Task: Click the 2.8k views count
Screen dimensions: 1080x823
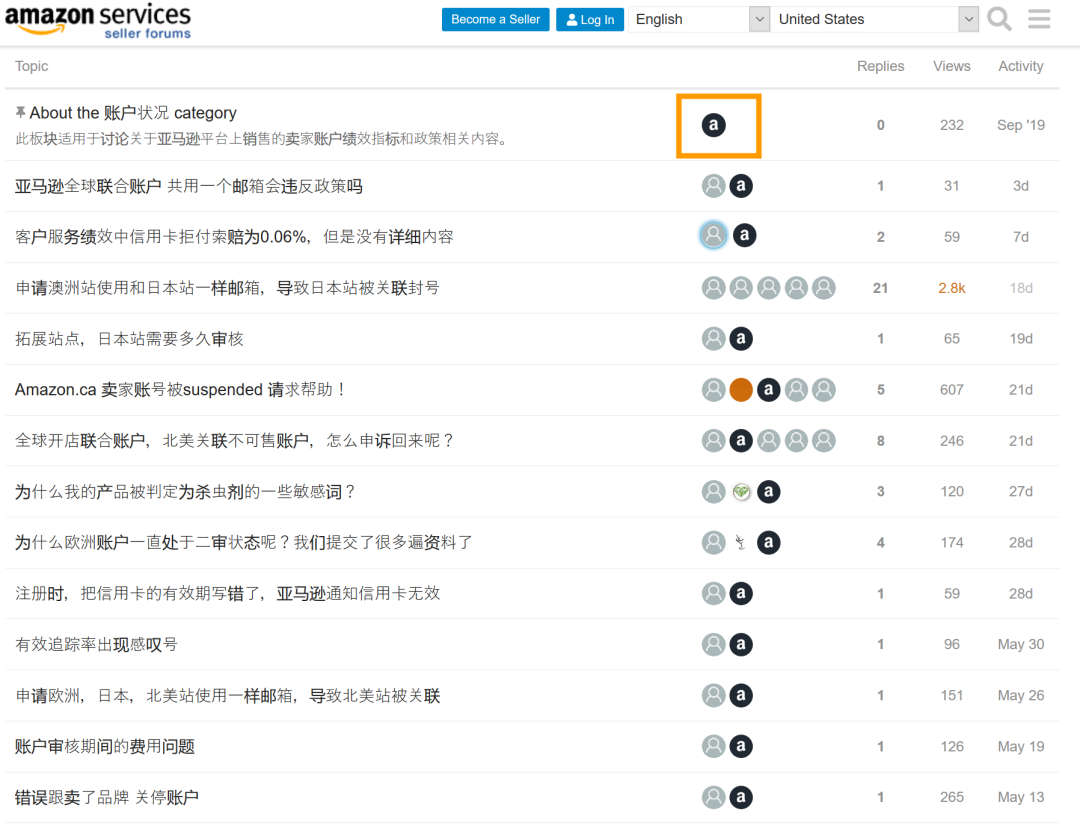Action: 951,288
